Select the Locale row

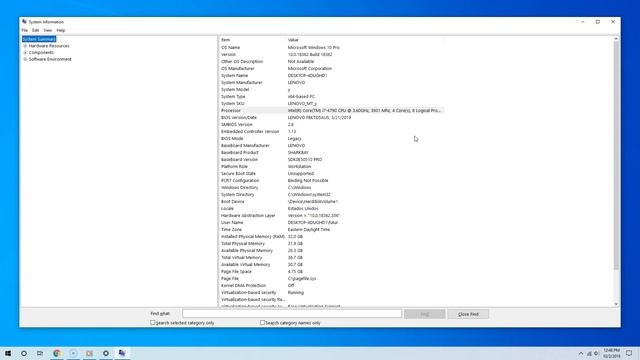point(331,208)
